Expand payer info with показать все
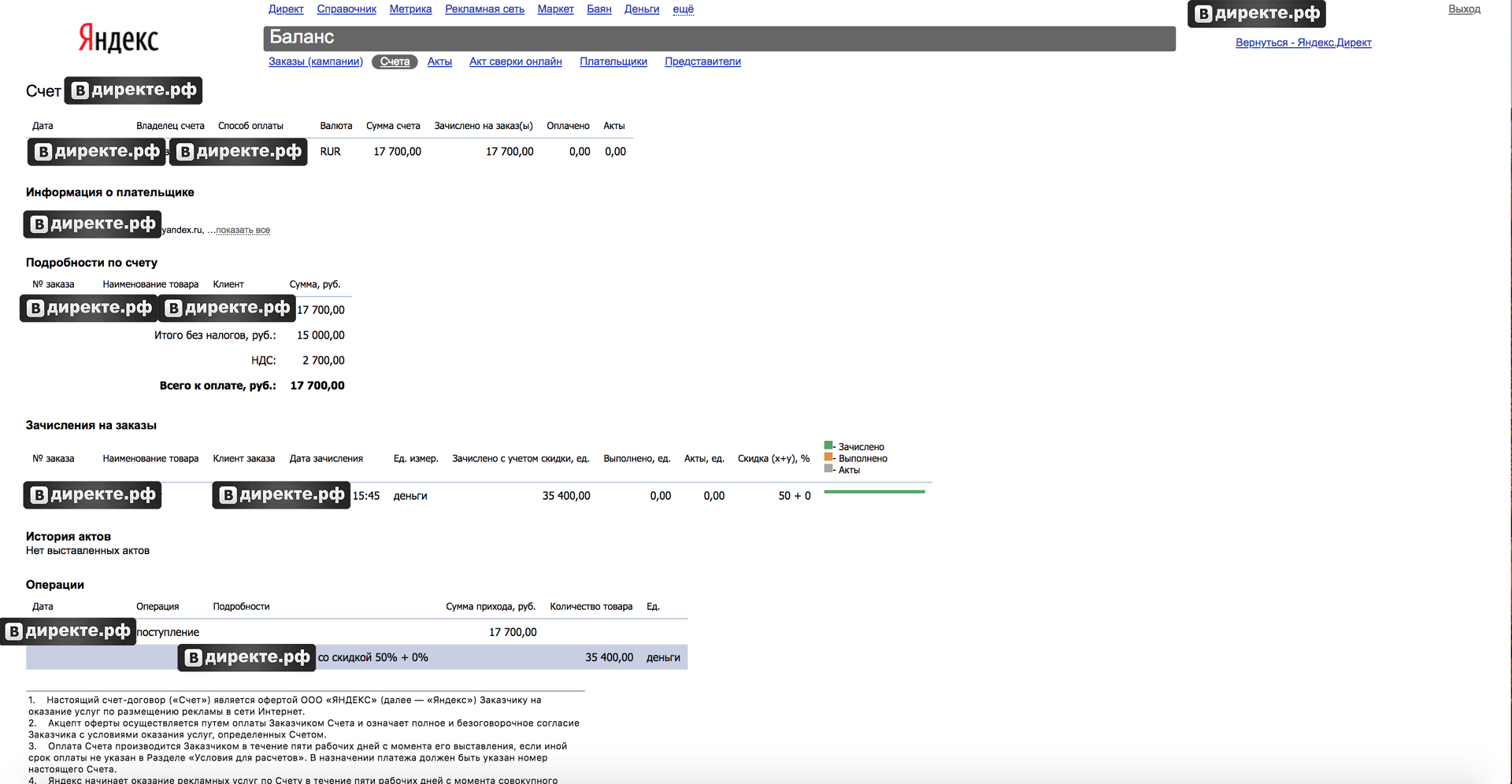The height and width of the screenshot is (784, 1512). tap(243, 231)
